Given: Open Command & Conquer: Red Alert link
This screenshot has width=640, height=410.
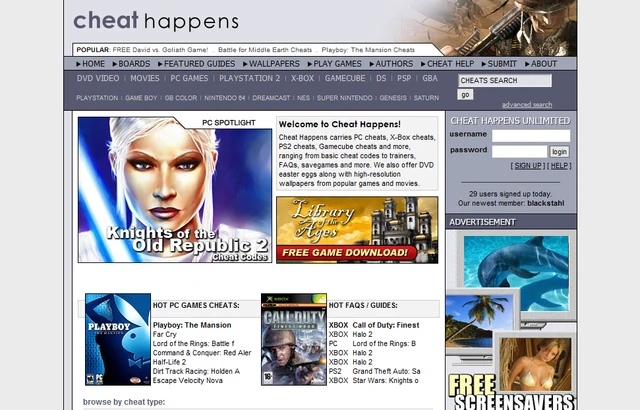Looking at the screenshot, I should 202,353.
